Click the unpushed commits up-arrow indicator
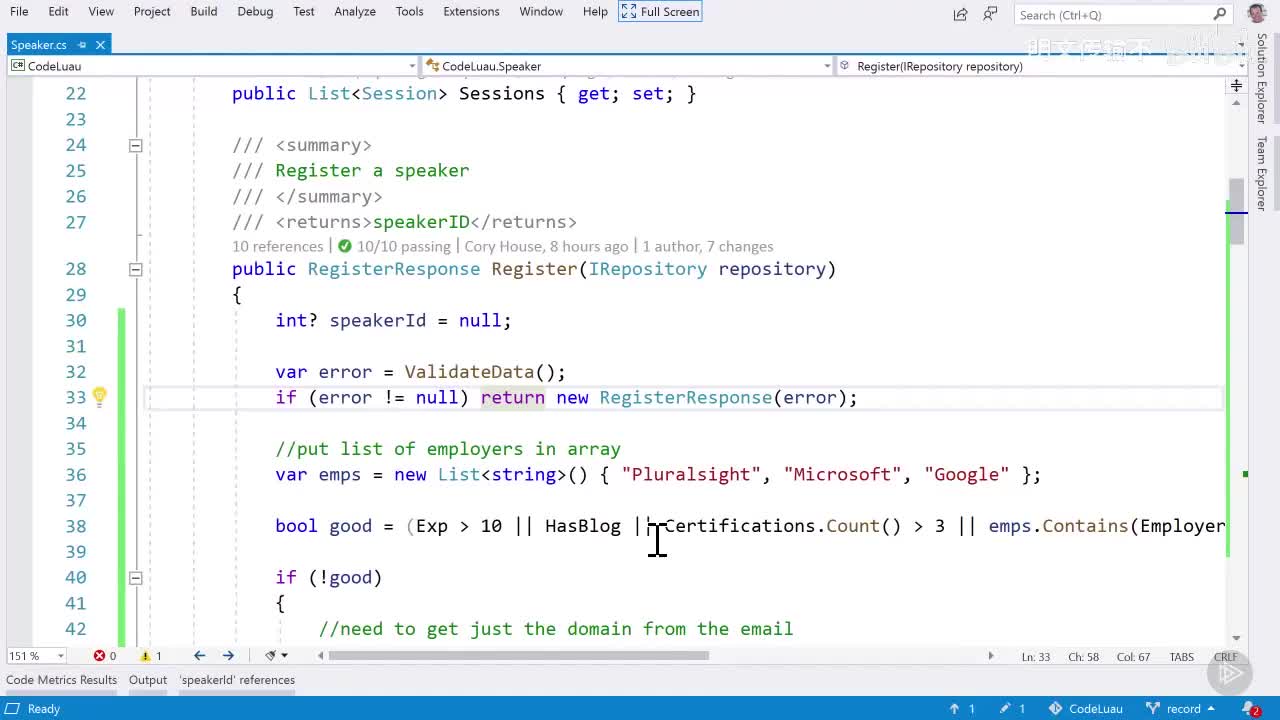This screenshot has height=720, width=1280. pyautogui.click(x=961, y=709)
